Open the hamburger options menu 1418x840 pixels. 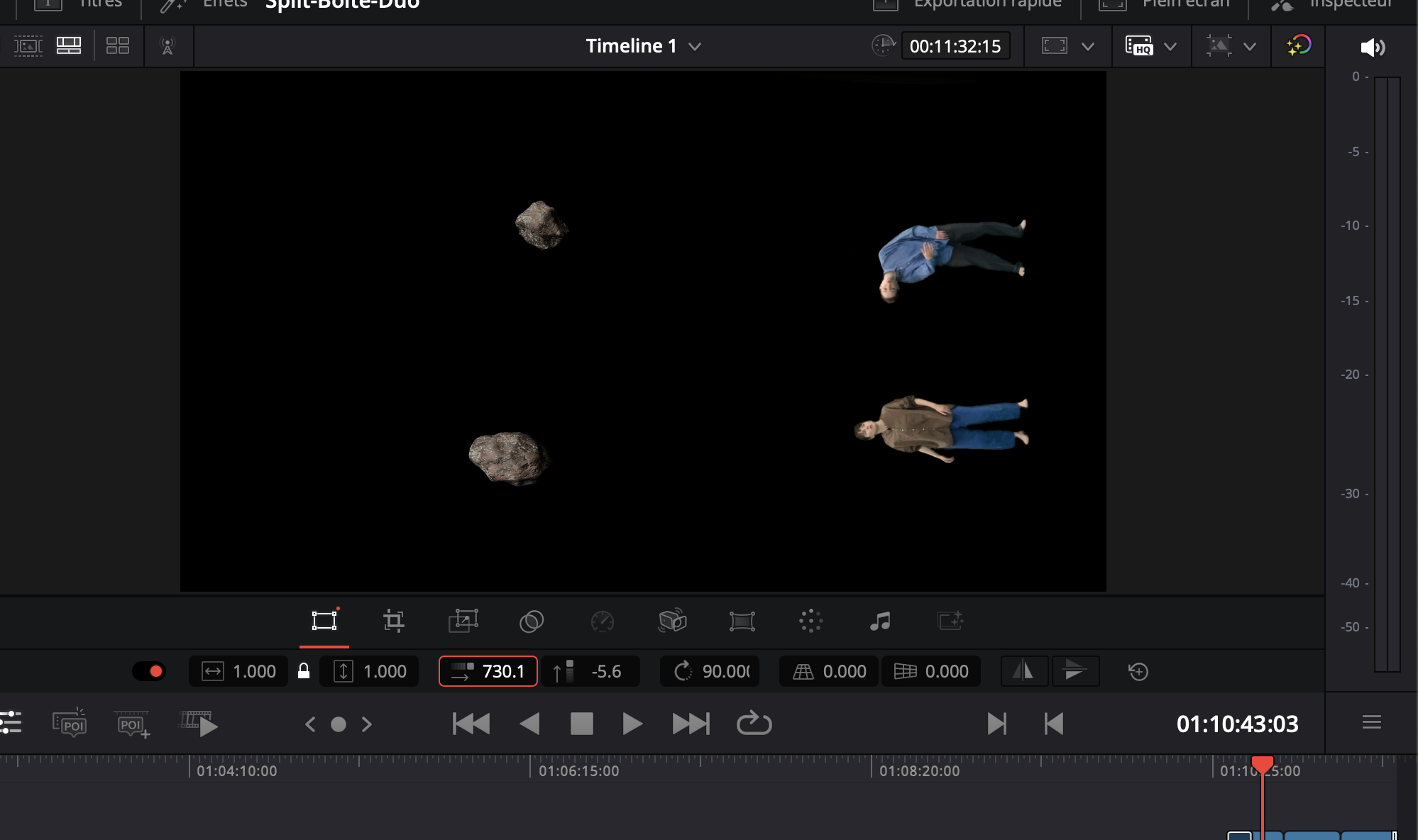[1371, 722]
